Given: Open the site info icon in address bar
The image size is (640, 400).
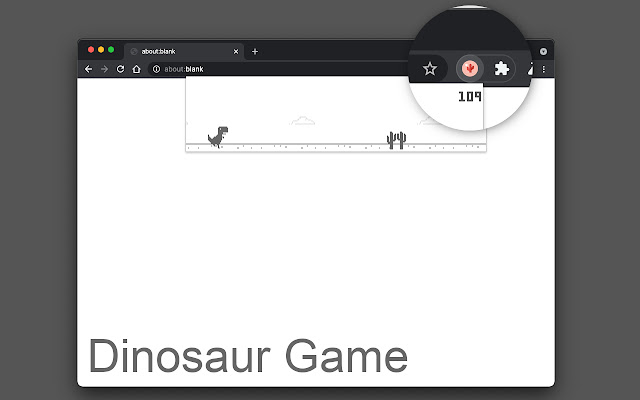Looking at the screenshot, I should pos(156,69).
